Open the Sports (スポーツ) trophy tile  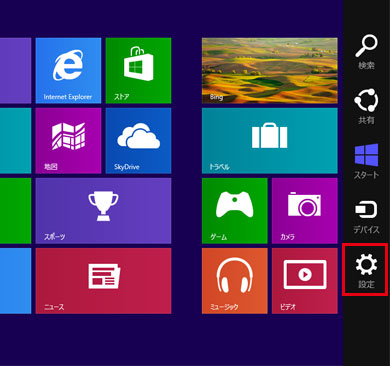click(x=103, y=211)
